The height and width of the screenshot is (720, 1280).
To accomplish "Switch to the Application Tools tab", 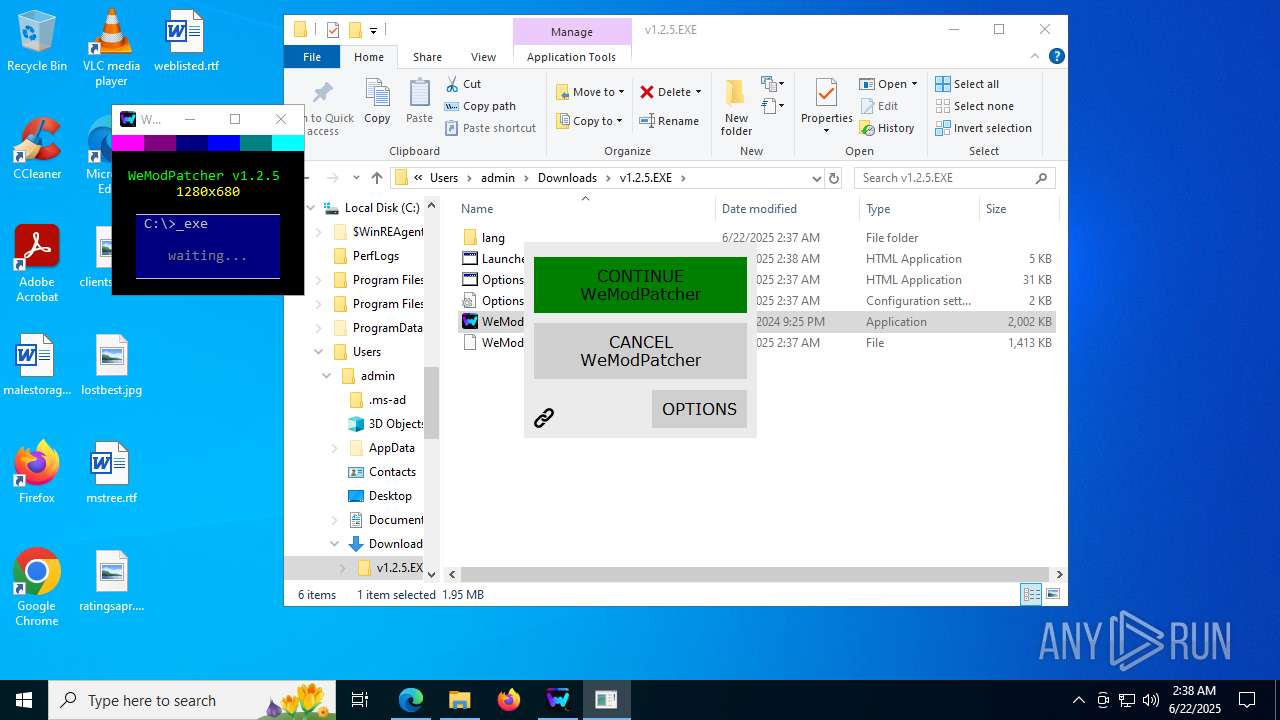I will [x=571, y=57].
